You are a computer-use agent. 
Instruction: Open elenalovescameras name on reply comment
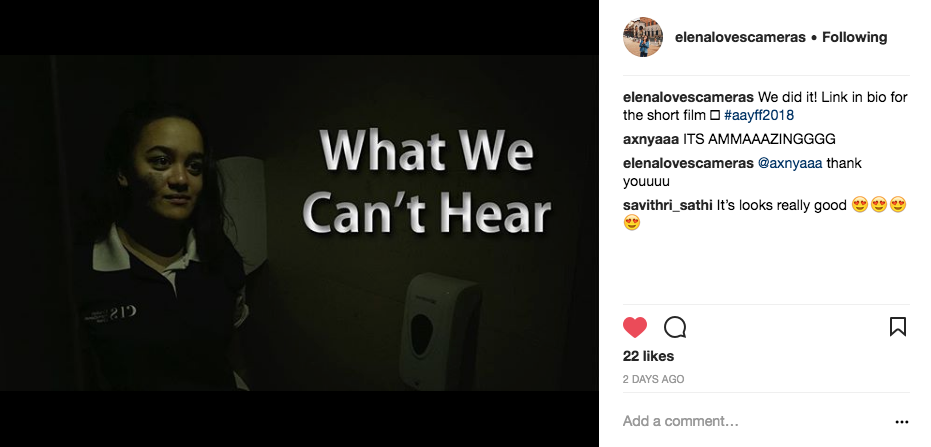[x=688, y=163]
